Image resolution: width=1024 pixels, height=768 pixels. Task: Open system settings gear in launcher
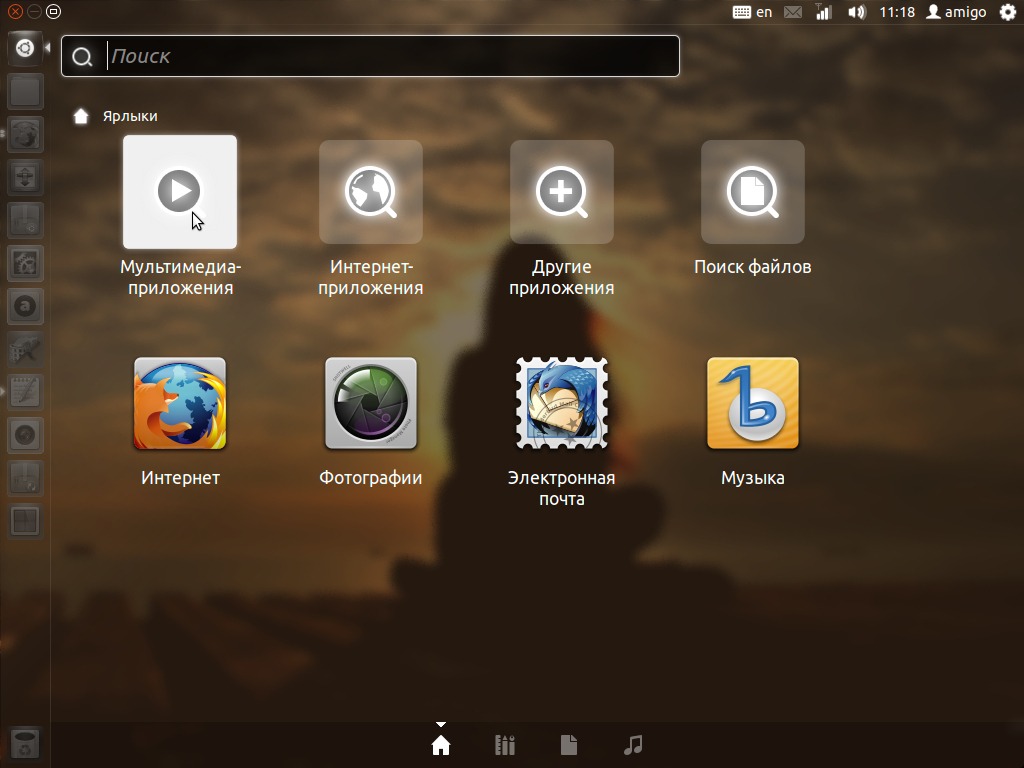pyautogui.click(x=25, y=263)
